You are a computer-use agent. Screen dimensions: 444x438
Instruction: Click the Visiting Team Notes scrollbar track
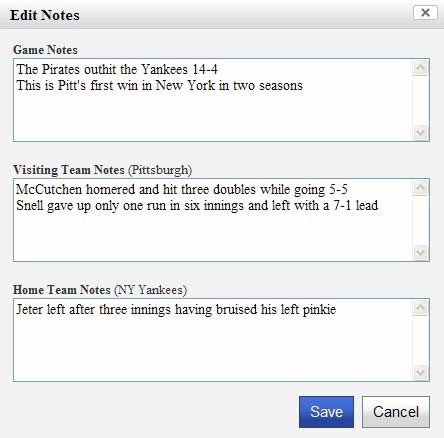click(420, 220)
